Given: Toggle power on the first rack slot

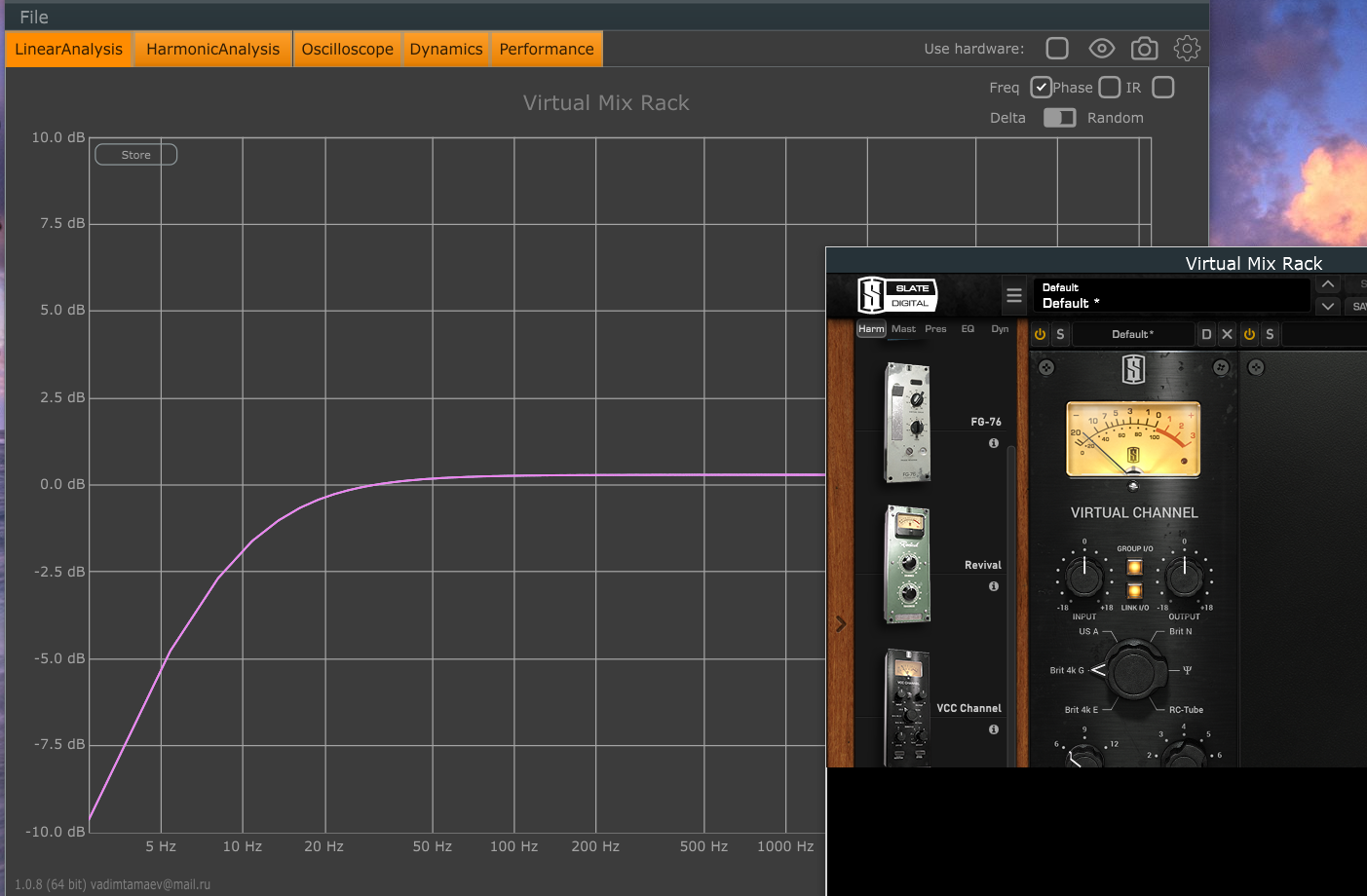Looking at the screenshot, I should point(1040,334).
